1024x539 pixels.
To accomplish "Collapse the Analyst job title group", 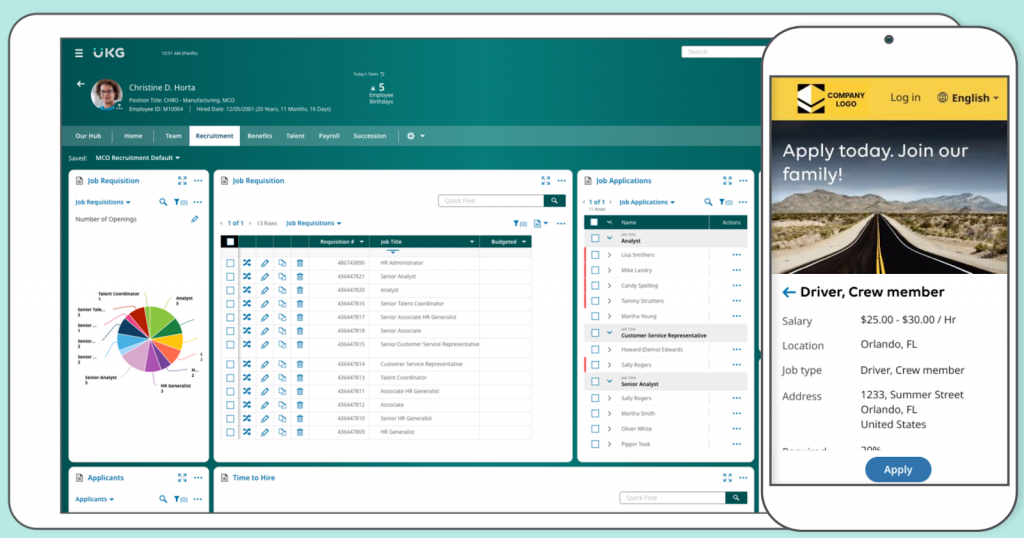I will (x=609, y=238).
